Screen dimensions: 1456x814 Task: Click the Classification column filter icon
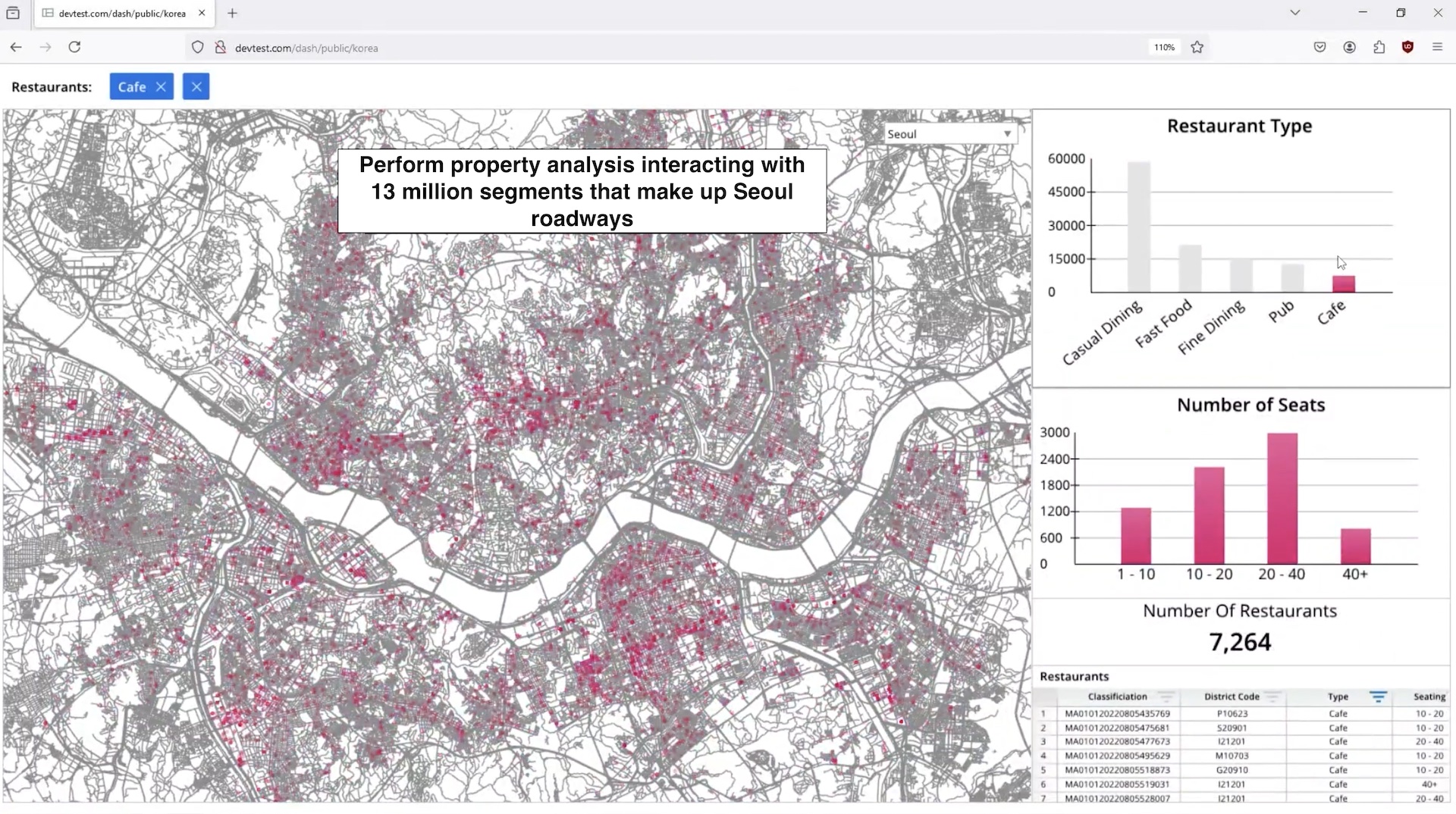coord(1166,697)
